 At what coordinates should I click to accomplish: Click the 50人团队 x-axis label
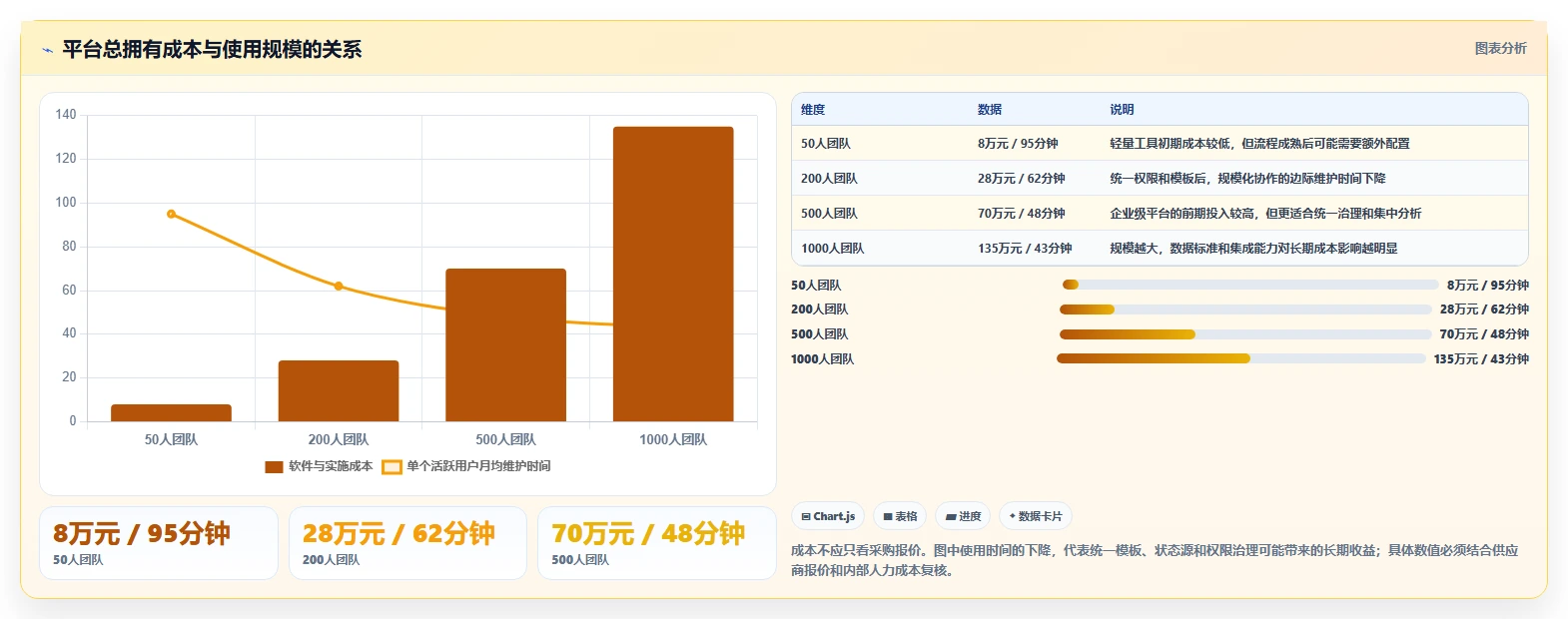coord(171,439)
